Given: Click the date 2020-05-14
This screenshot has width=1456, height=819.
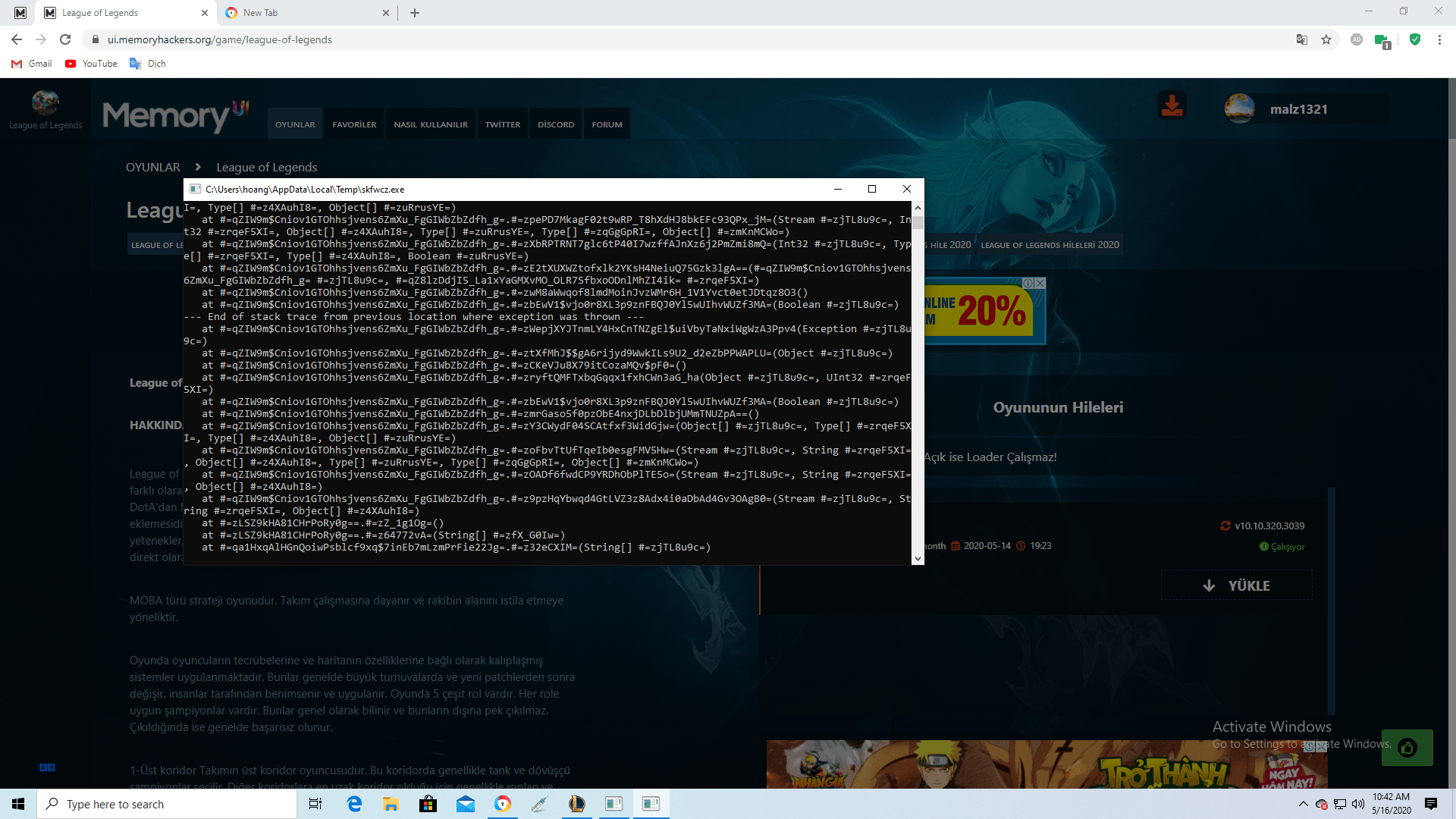Looking at the screenshot, I should [987, 546].
